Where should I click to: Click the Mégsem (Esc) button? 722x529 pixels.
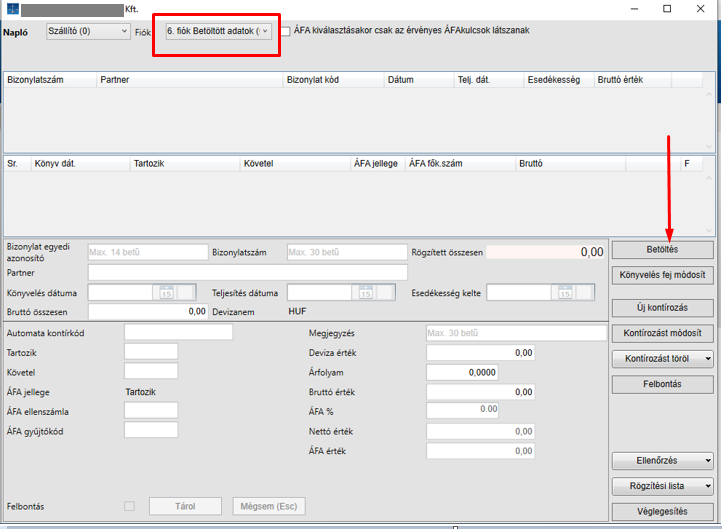pyautogui.click(x=269, y=506)
